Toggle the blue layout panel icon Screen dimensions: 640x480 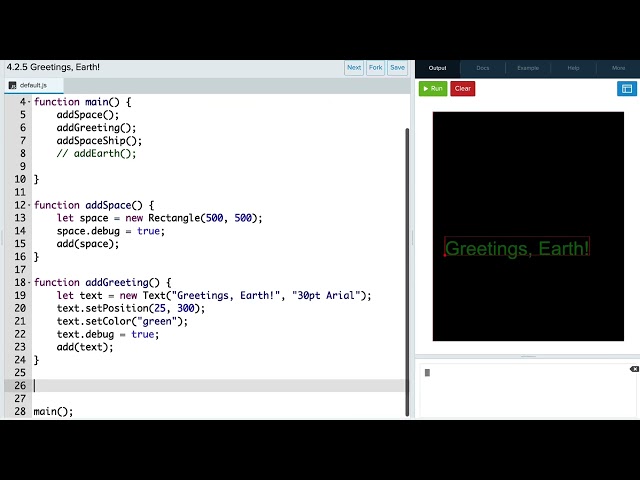point(627,89)
